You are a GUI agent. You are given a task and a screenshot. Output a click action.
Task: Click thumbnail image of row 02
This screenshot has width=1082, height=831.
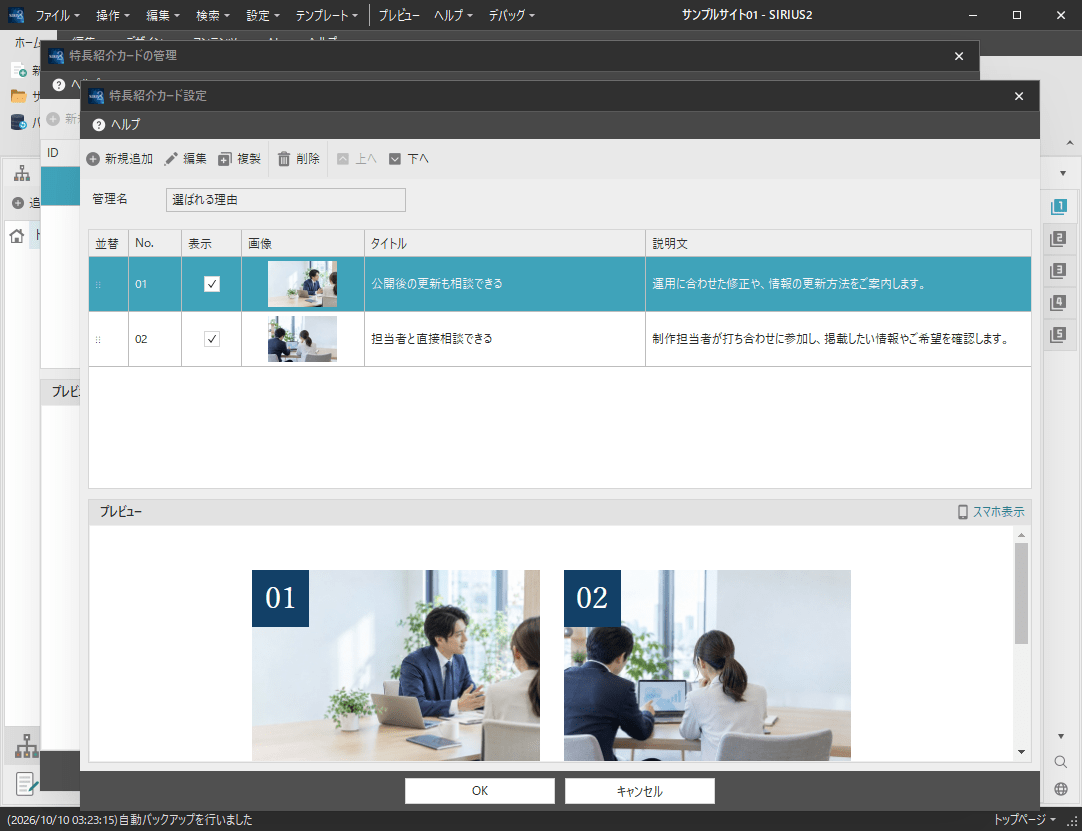pos(302,339)
